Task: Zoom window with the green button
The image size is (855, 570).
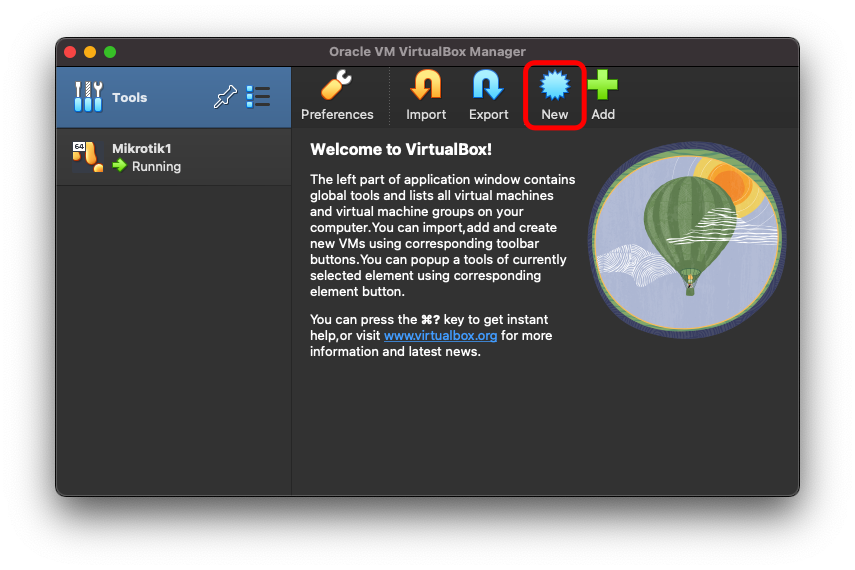Action: coord(110,52)
